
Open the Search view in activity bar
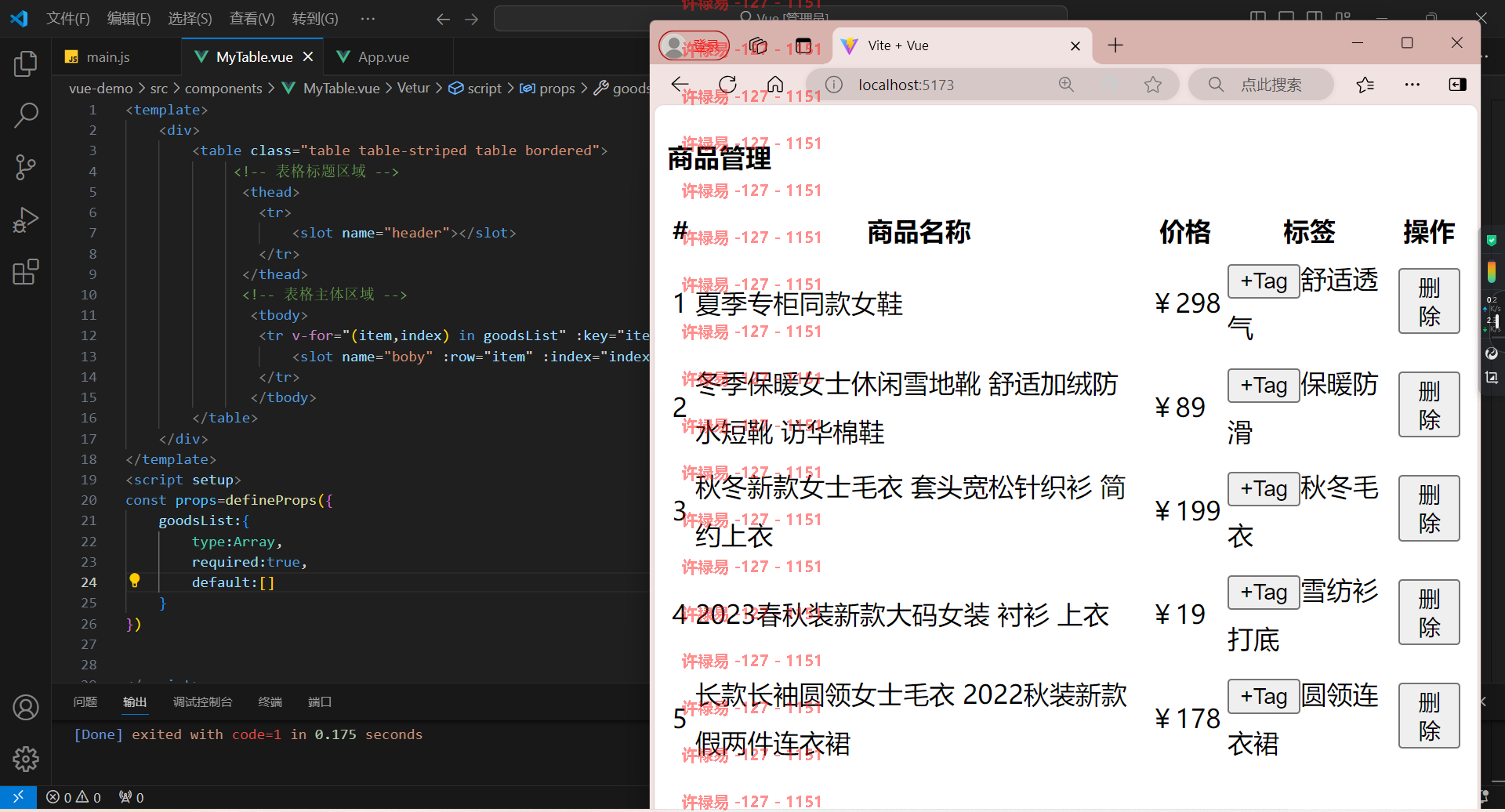pyautogui.click(x=26, y=115)
